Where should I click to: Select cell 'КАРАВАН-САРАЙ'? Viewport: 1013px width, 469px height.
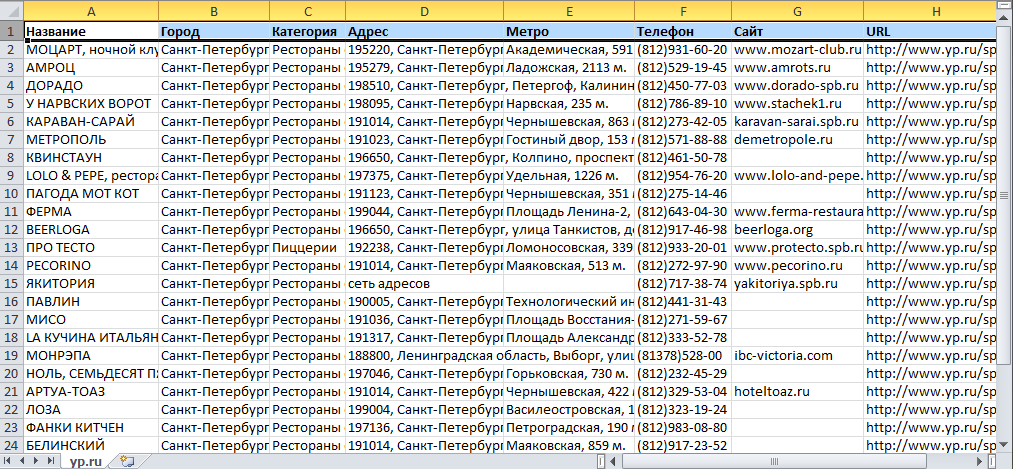[x=91, y=121]
